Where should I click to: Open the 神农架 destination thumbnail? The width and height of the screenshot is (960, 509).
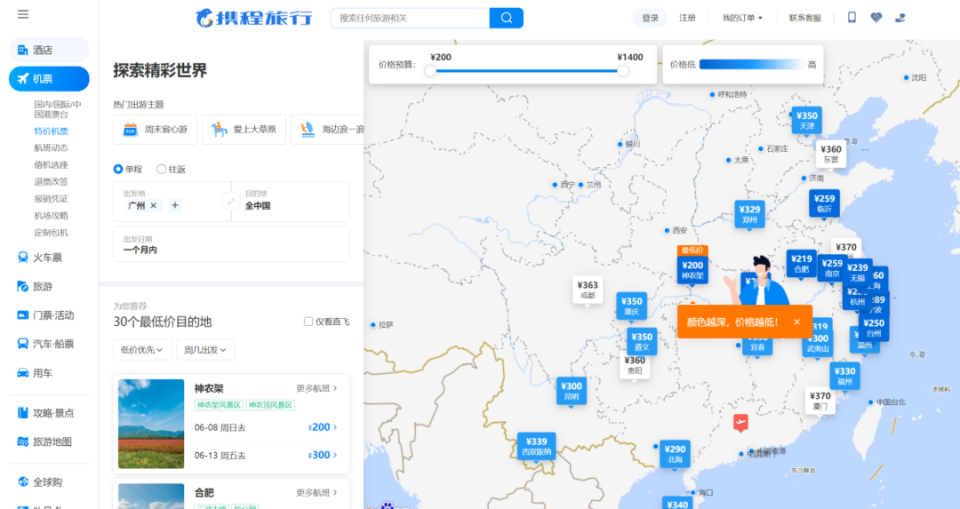[x=151, y=424]
